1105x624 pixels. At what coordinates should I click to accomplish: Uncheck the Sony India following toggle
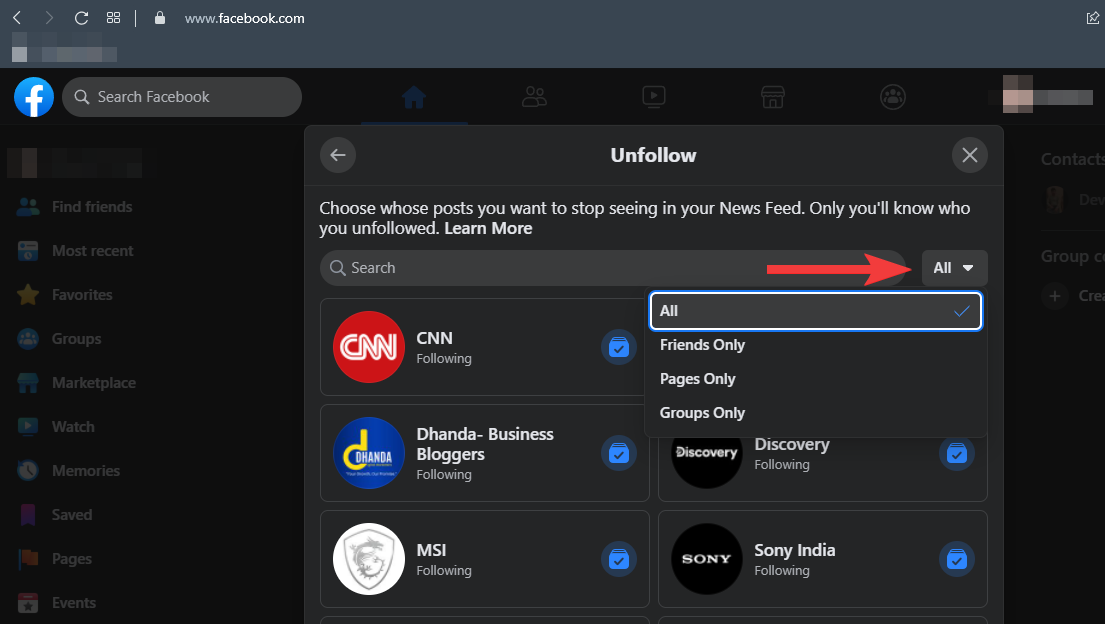click(x=957, y=559)
